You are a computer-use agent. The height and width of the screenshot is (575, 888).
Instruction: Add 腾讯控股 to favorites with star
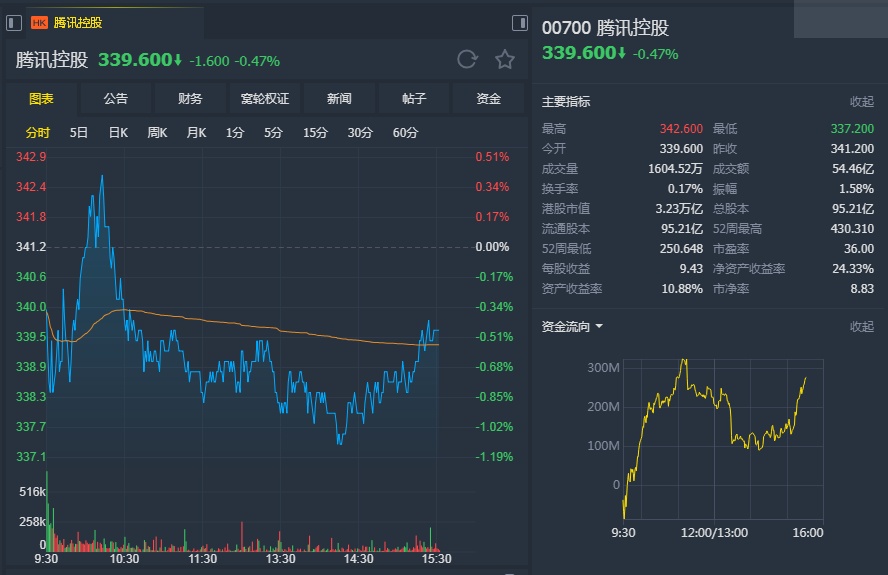tap(505, 60)
